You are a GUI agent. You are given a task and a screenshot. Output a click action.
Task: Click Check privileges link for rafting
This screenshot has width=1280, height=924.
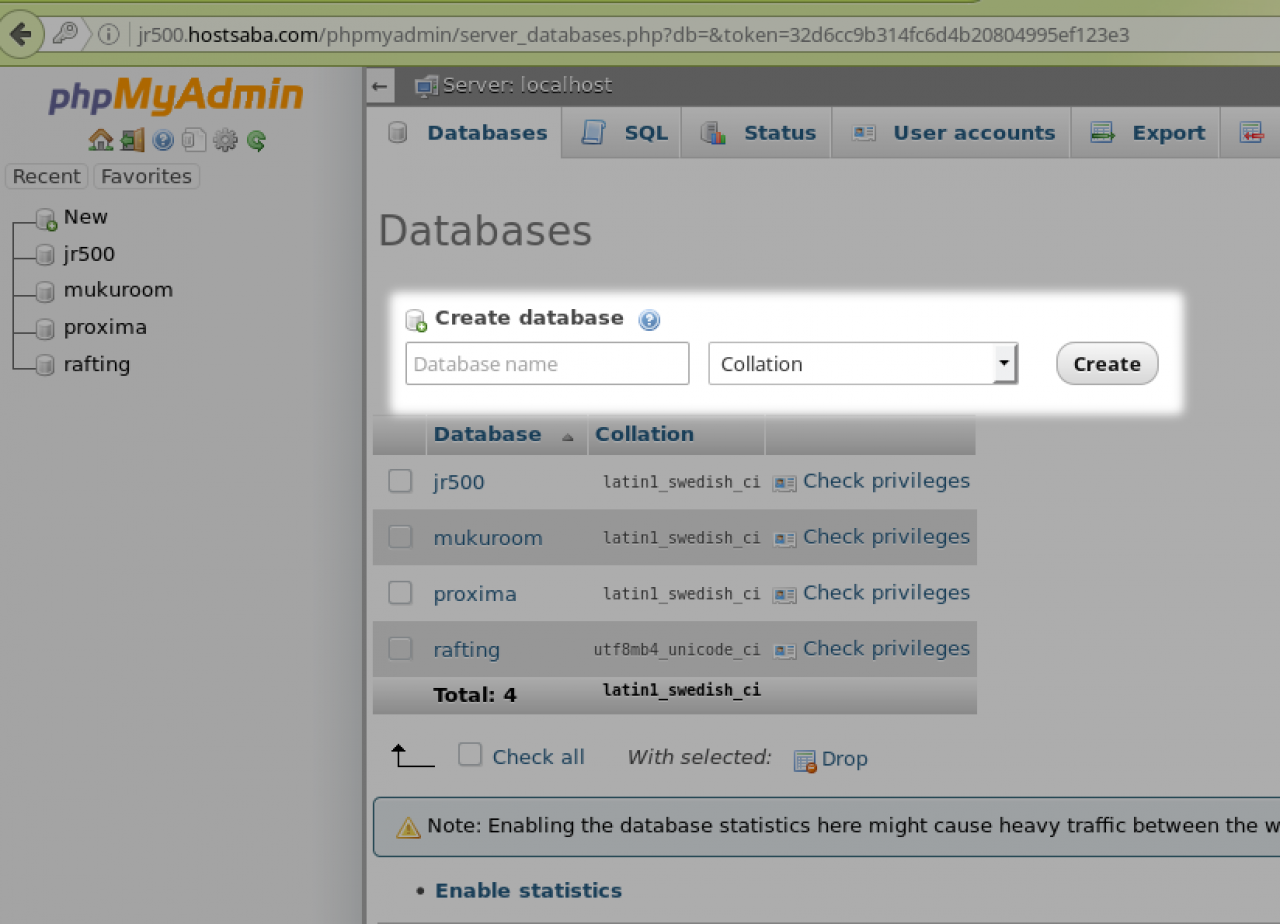[x=885, y=649]
